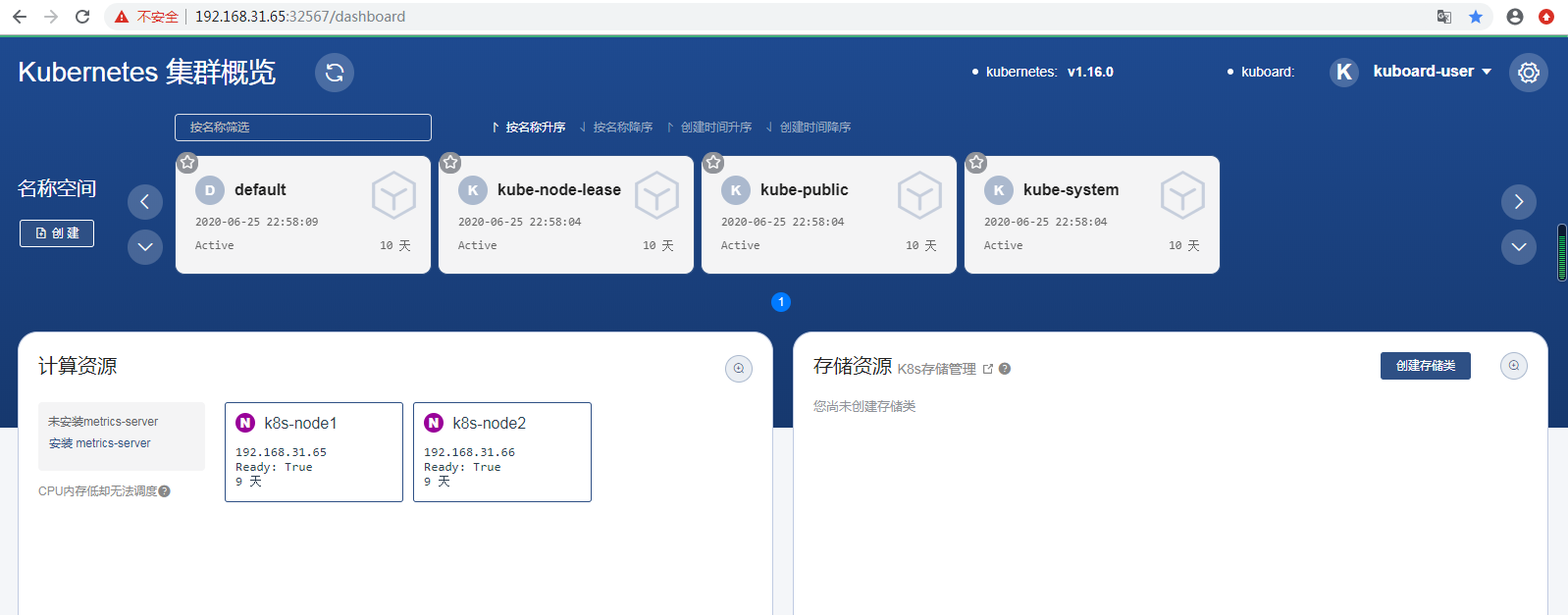Screen dimensions: 1568x615
Task: Click the bookmark star icon
Action: point(1476,17)
